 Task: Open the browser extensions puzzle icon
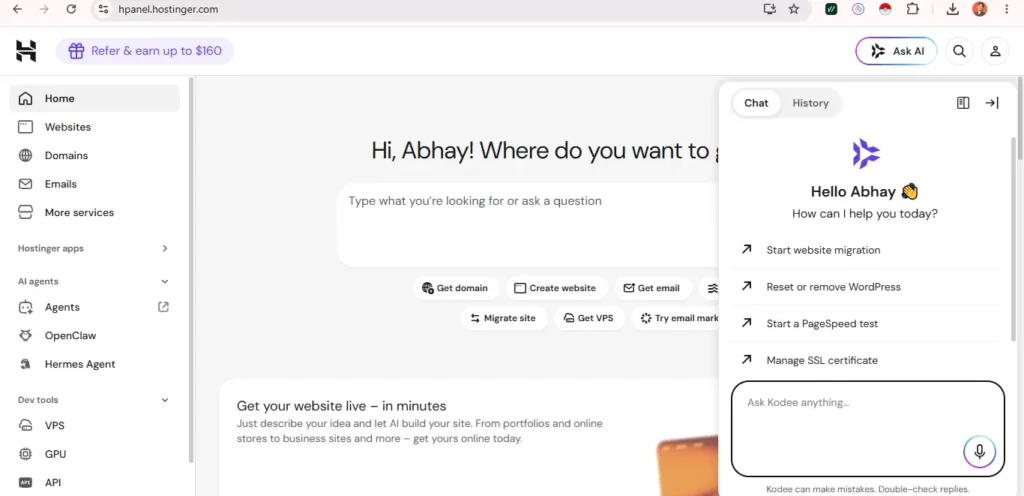coord(912,9)
